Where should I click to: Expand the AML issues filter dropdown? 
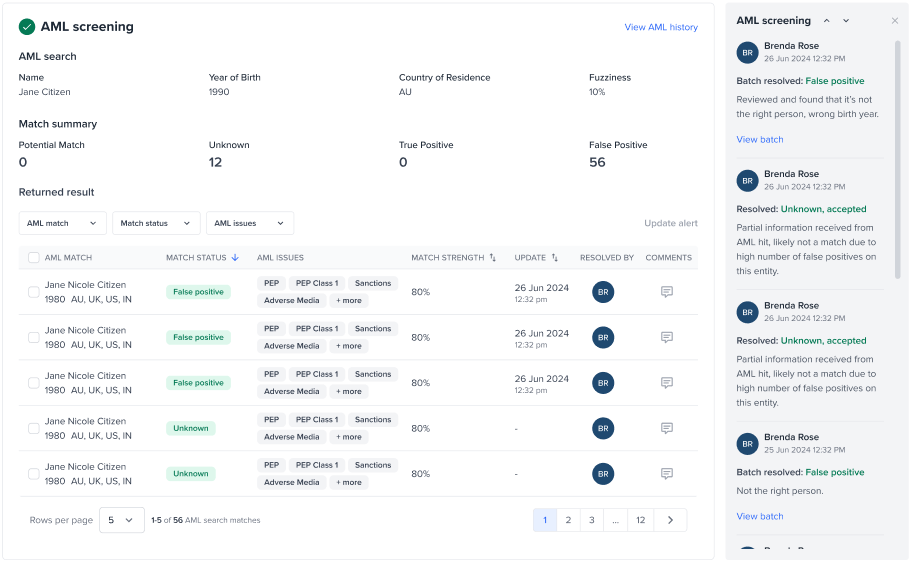249,223
